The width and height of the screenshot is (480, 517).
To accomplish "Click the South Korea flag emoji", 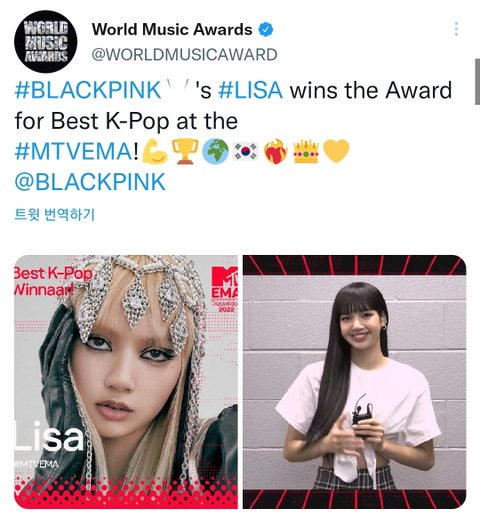I will coord(246,152).
